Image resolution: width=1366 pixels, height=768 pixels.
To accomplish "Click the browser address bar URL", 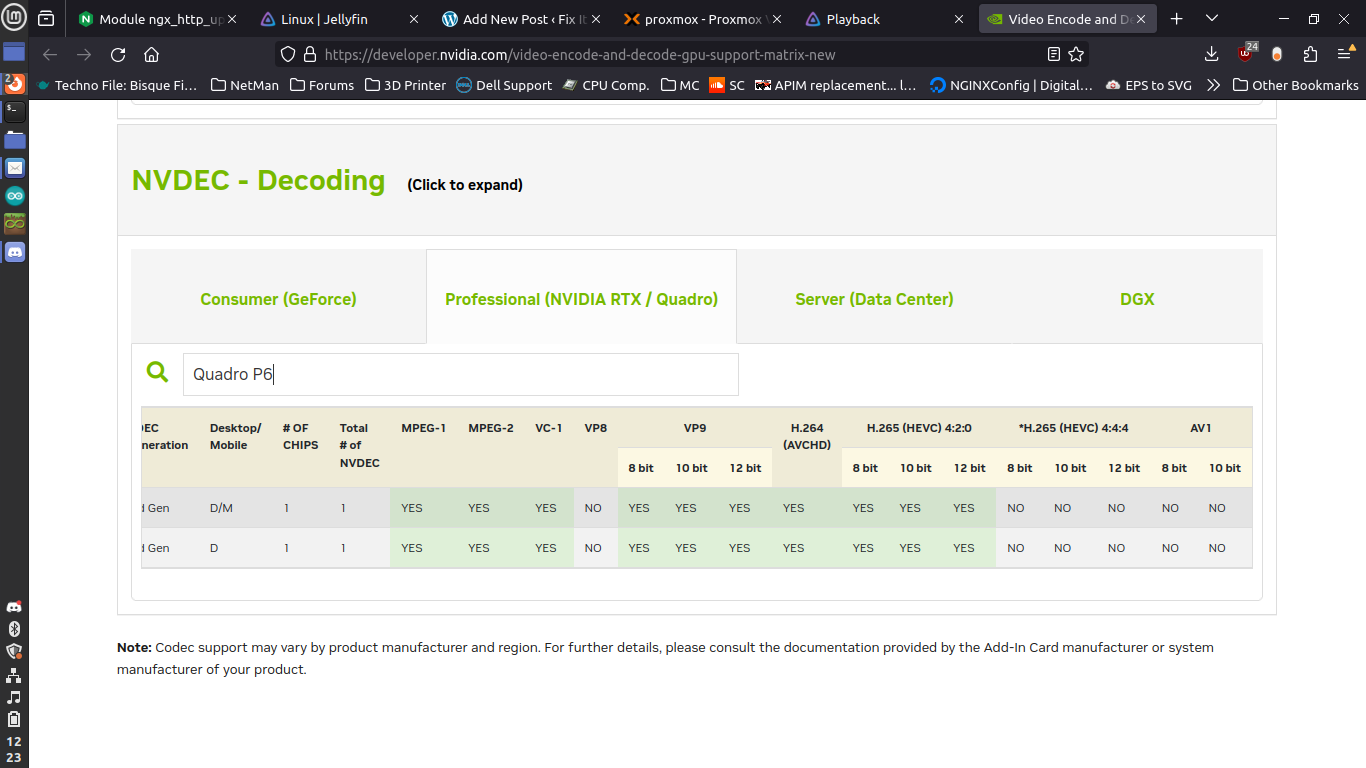I will point(580,55).
